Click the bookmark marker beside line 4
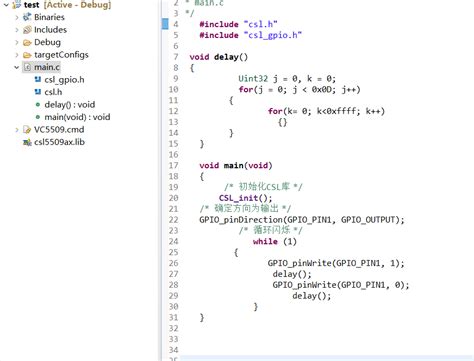Image resolution: width=474 pixels, height=361 pixels. point(165,24)
